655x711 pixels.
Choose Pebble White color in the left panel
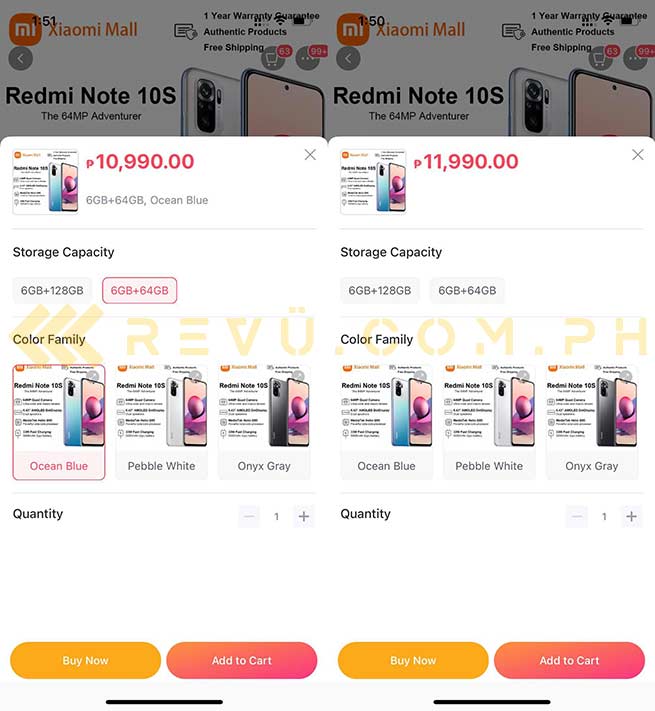[161, 422]
